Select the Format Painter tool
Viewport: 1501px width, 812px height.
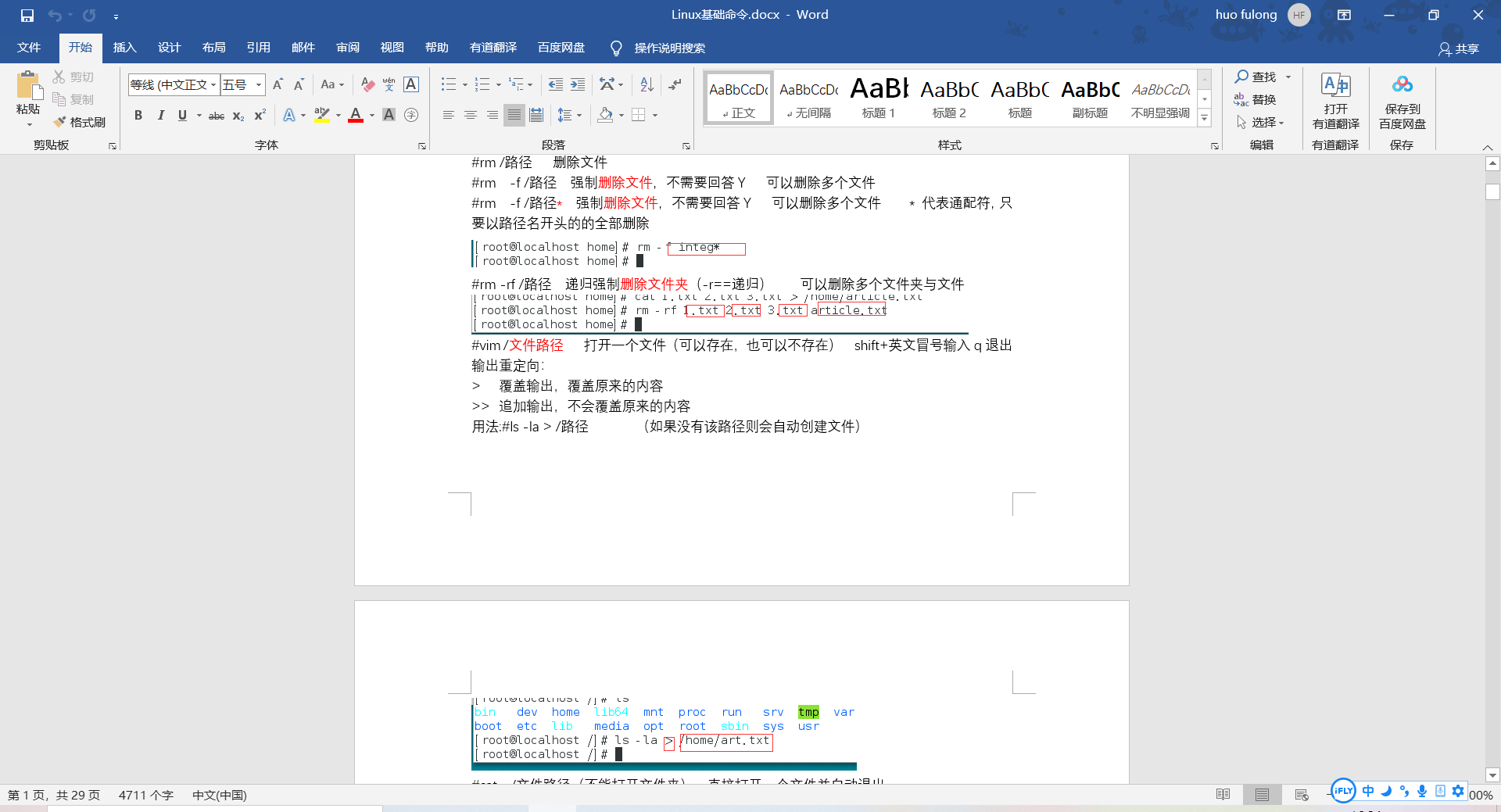tap(79, 122)
